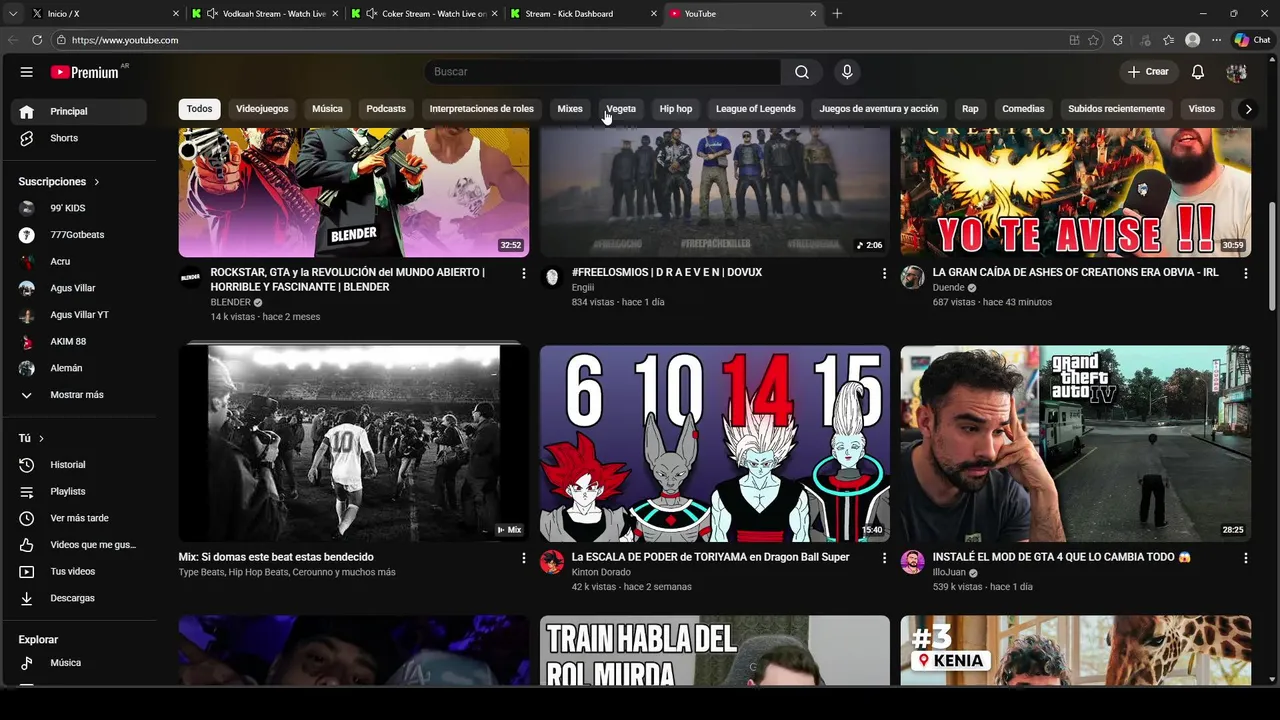
Task: Open AKIM 88 subscription channel
Action: click(78, 341)
